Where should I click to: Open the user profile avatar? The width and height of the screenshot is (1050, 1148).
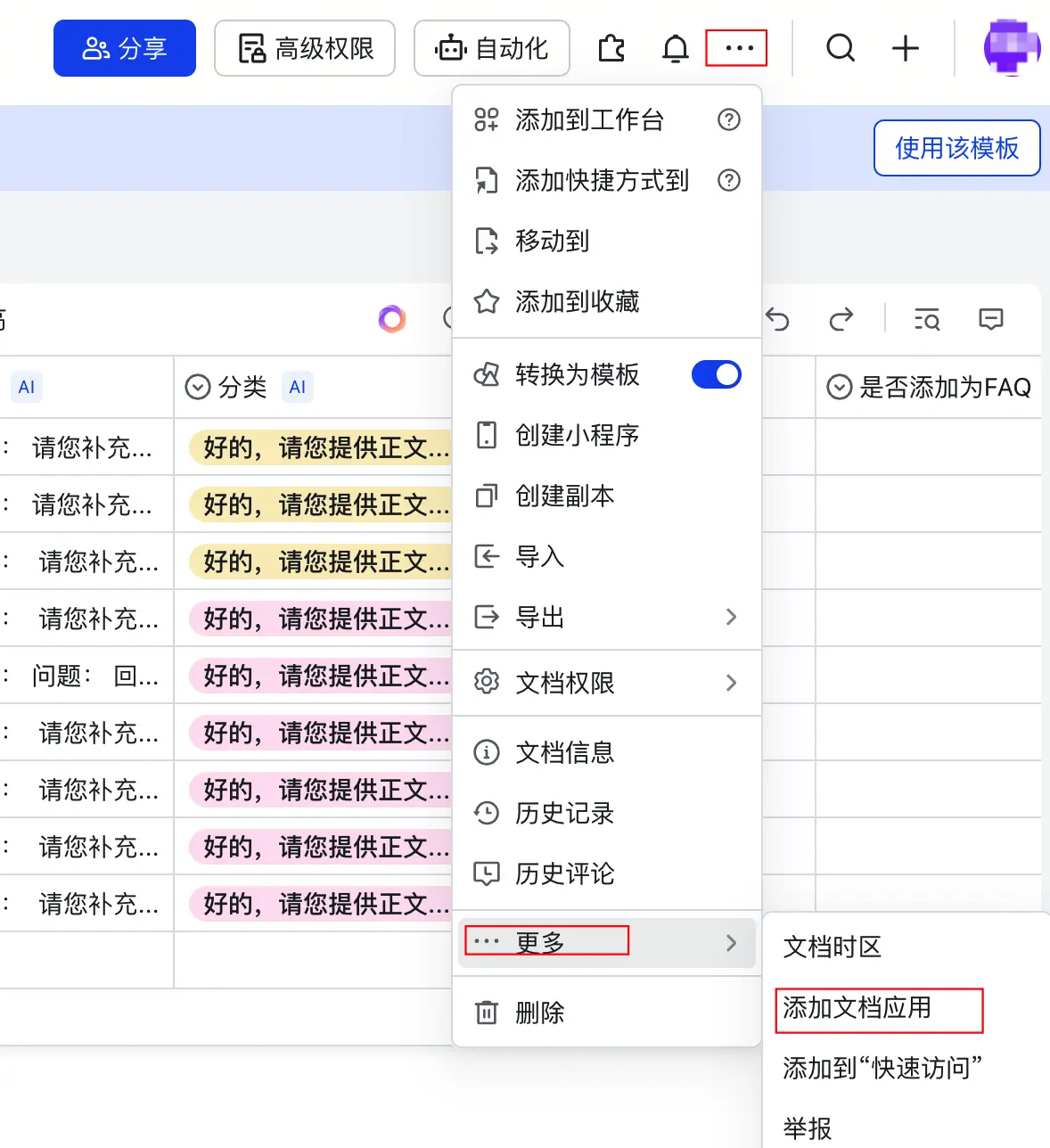[x=1012, y=47]
